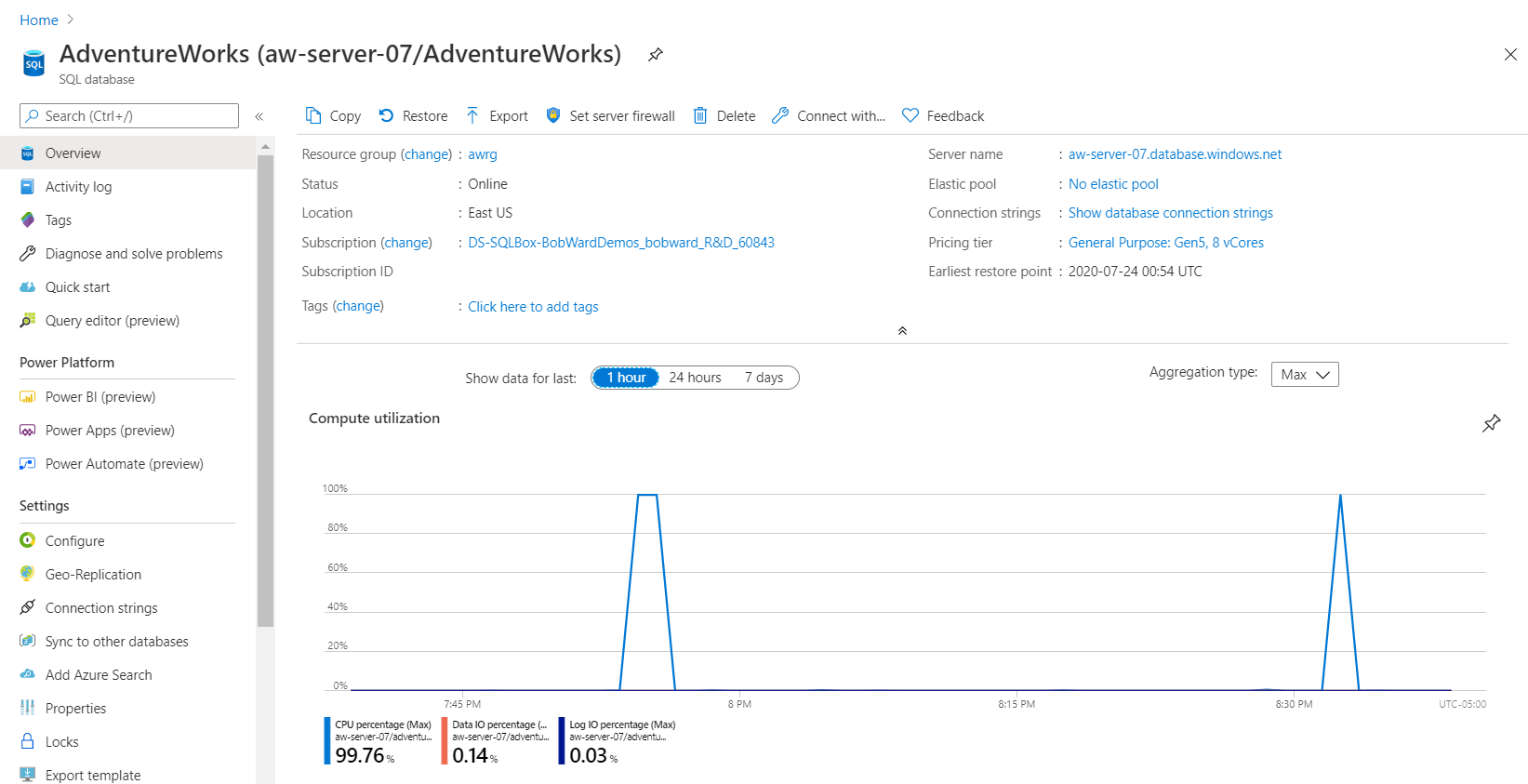Open the Aggregation type Max dropdown

pyautogui.click(x=1305, y=374)
